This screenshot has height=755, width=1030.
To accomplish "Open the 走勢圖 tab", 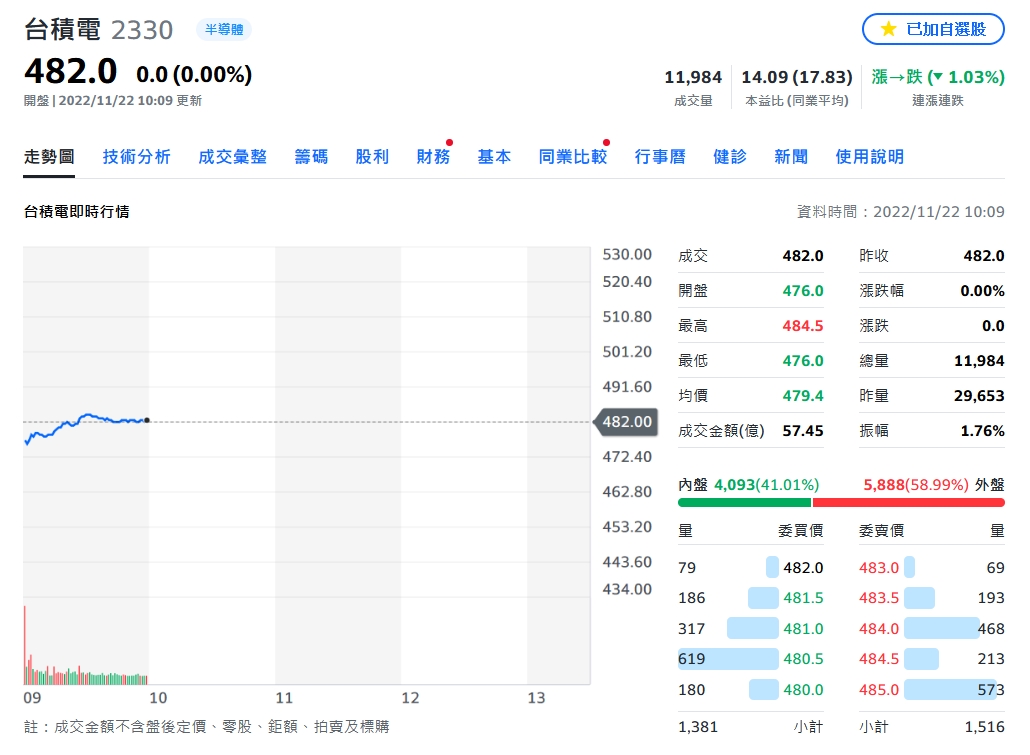I will coord(49,156).
